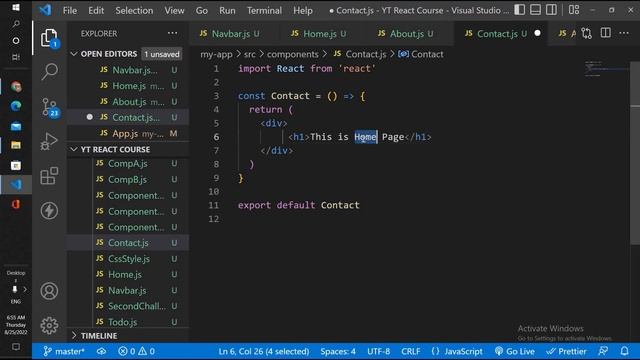Click the code minimap preview
The width and height of the screenshot is (640, 360).
pyautogui.click(x=606, y=69)
